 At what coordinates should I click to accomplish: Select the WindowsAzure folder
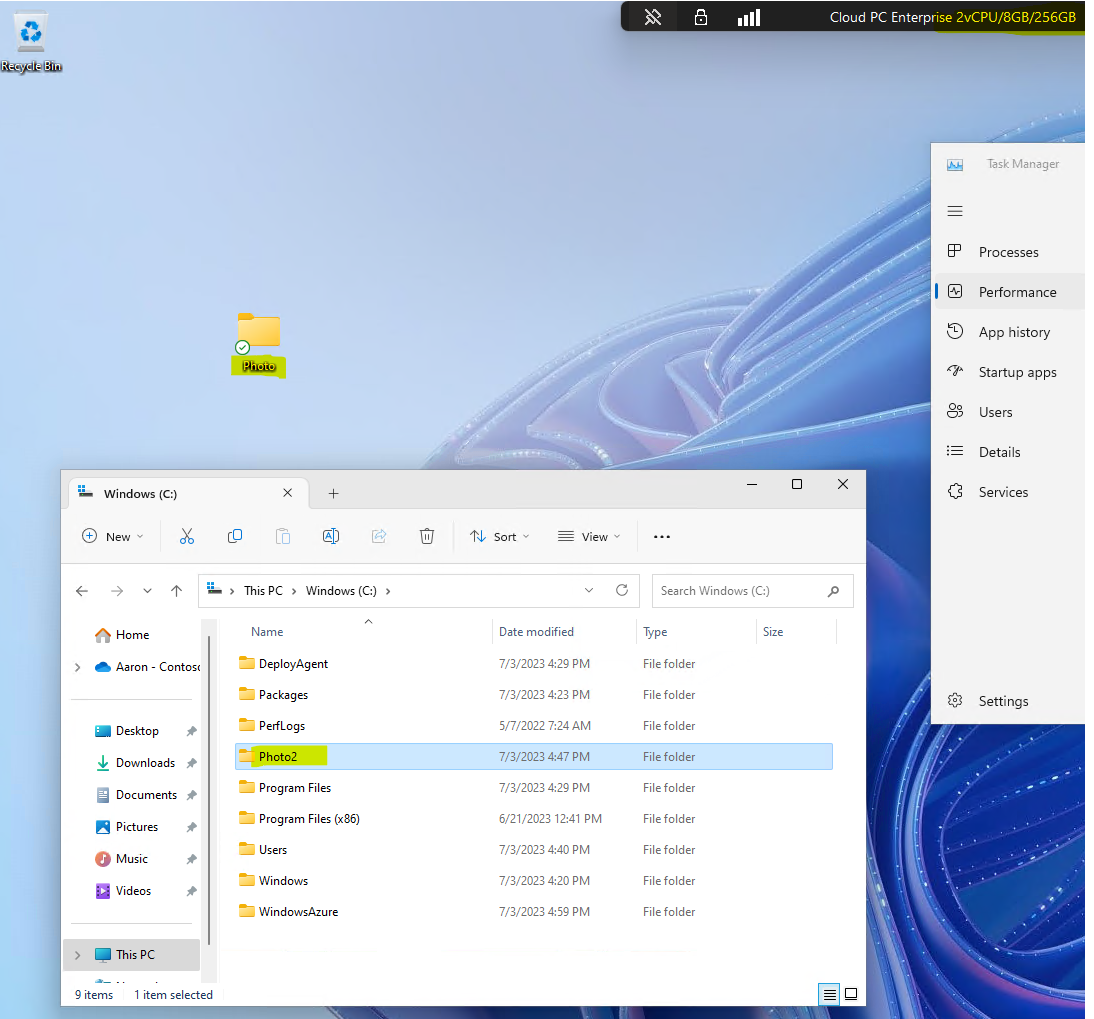(x=534, y=912)
